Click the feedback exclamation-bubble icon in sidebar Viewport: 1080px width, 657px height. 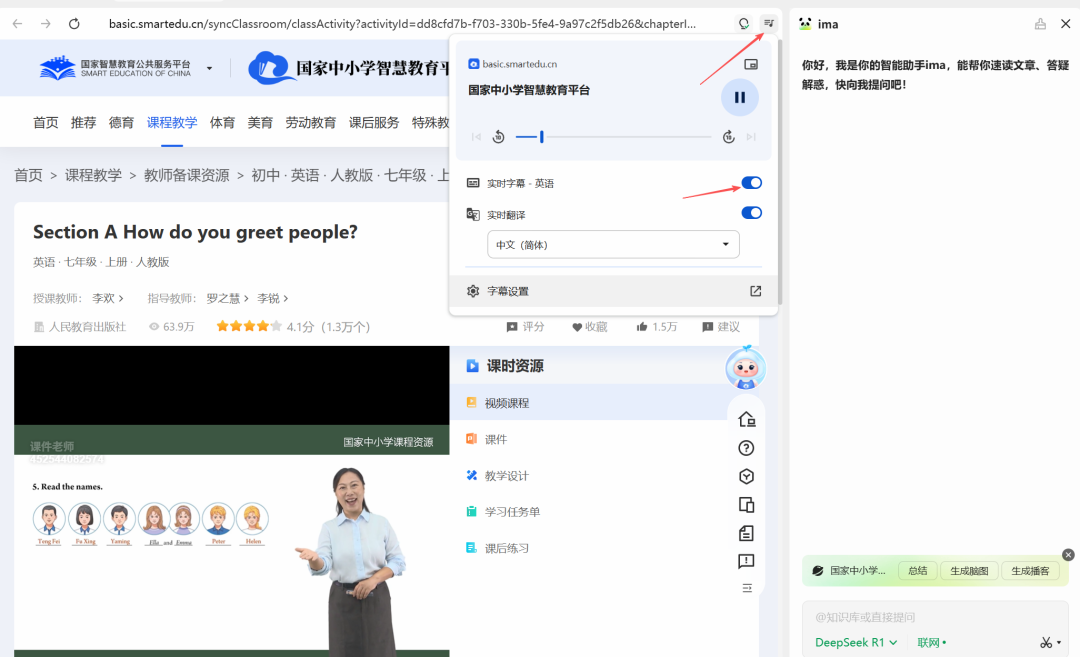[746, 562]
